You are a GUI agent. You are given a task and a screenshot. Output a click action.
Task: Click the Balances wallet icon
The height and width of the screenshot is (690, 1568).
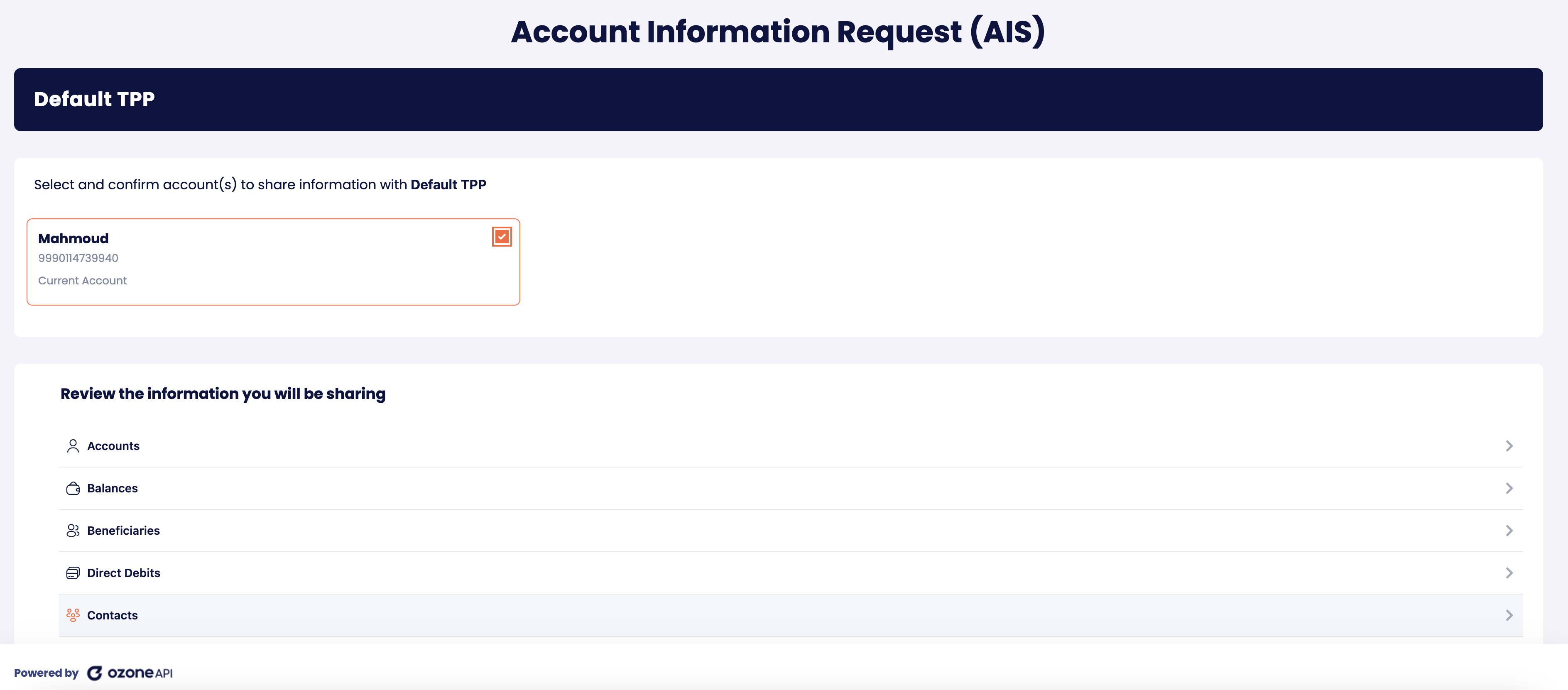(x=72, y=489)
